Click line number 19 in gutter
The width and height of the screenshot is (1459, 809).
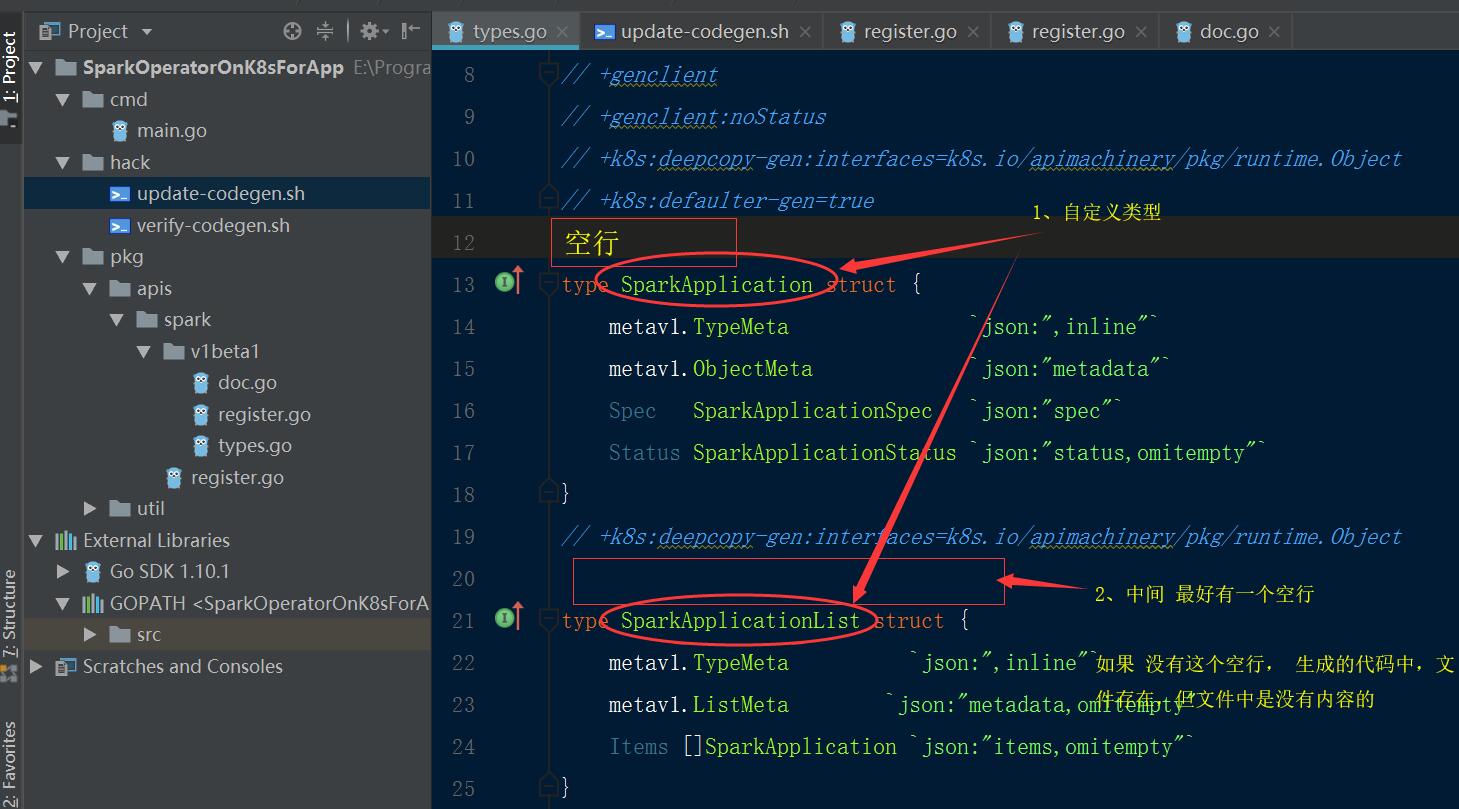[x=463, y=537]
